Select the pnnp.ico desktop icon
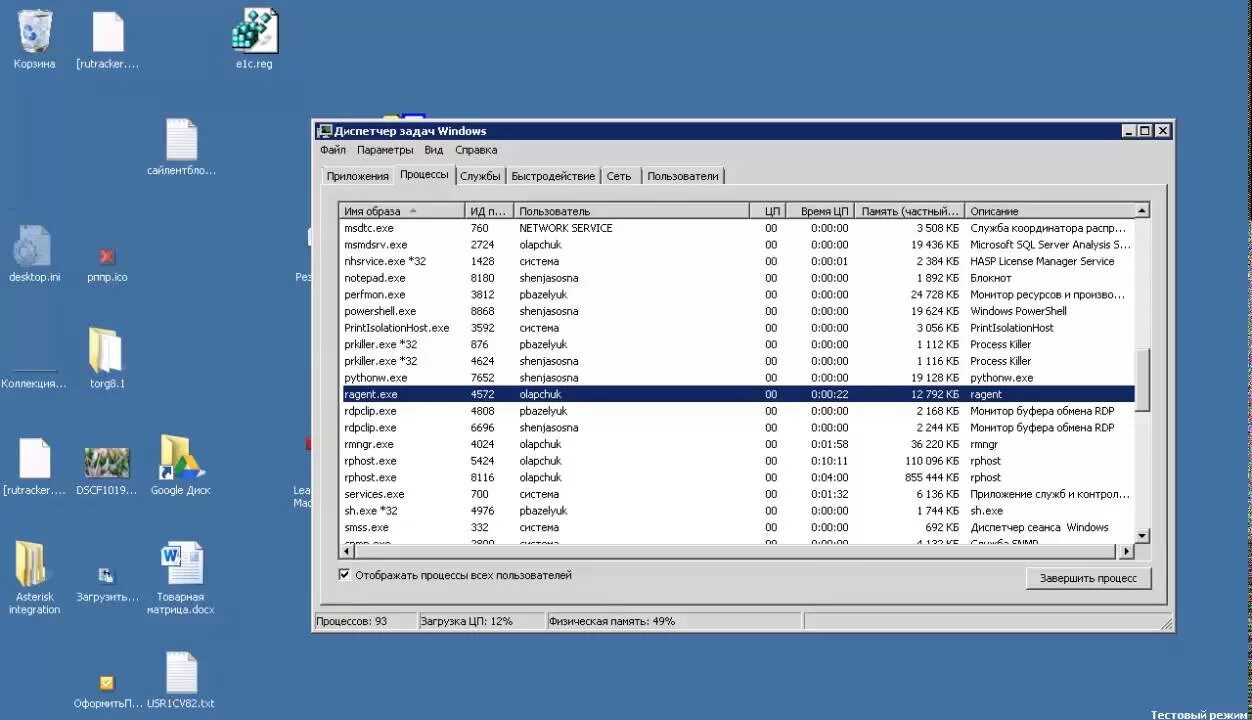This screenshot has height=720, width=1252. point(107,264)
